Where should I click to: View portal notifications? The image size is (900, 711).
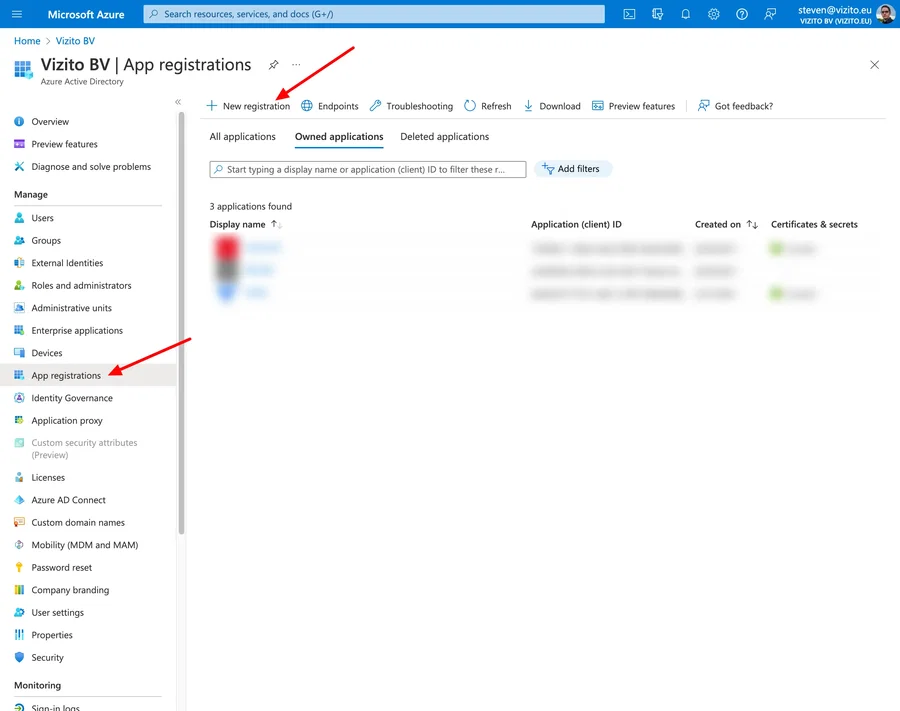coord(684,14)
